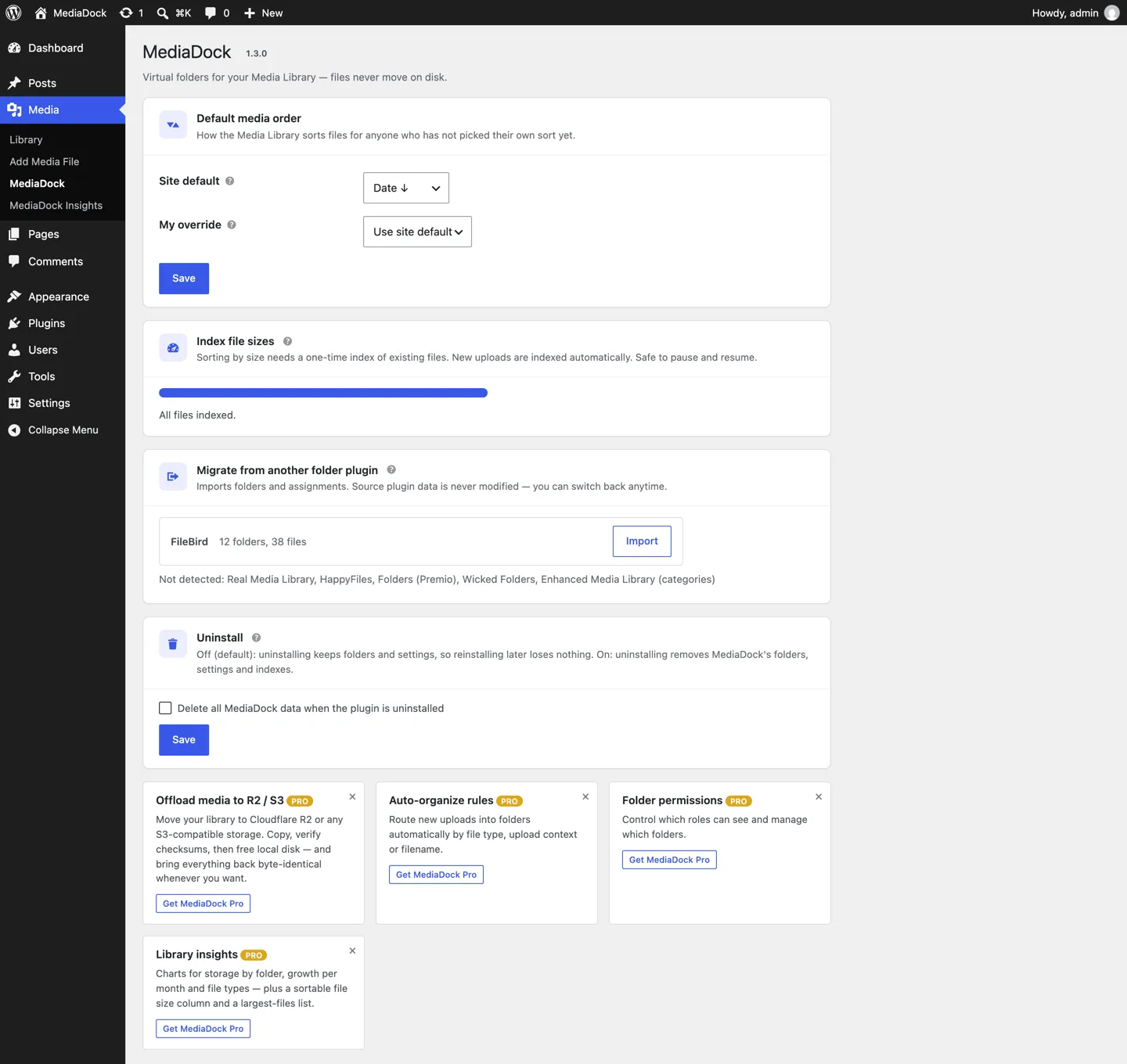1127x1064 pixels.
Task: Save the default media order settings
Action: pyautogui.click(x=184, y=279)
